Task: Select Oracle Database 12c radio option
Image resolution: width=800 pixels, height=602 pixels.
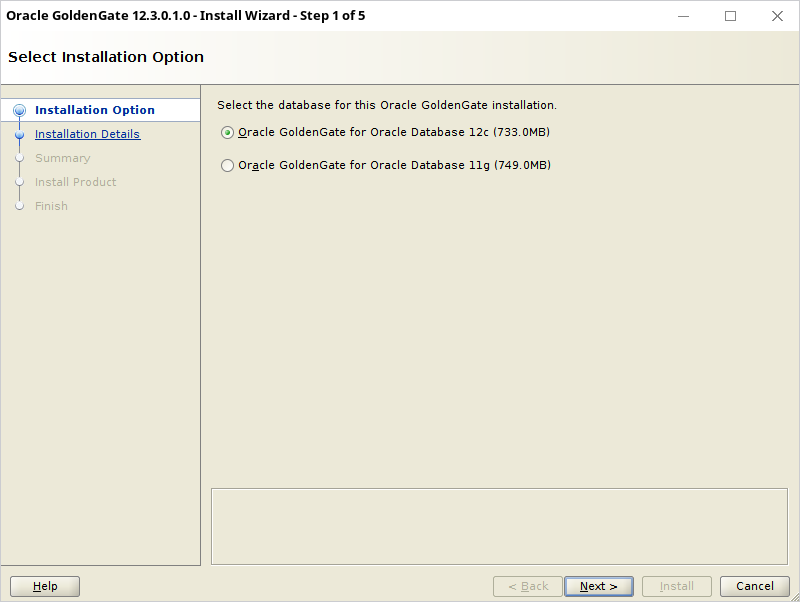Action: (x=228, y=133)
